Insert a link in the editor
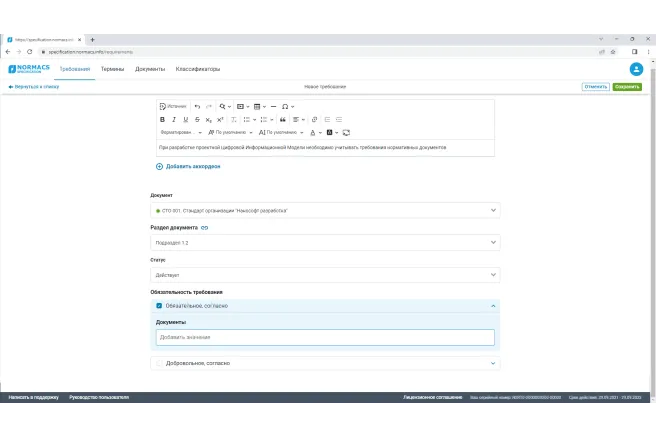656x436 pixels. tap(314, 119)
